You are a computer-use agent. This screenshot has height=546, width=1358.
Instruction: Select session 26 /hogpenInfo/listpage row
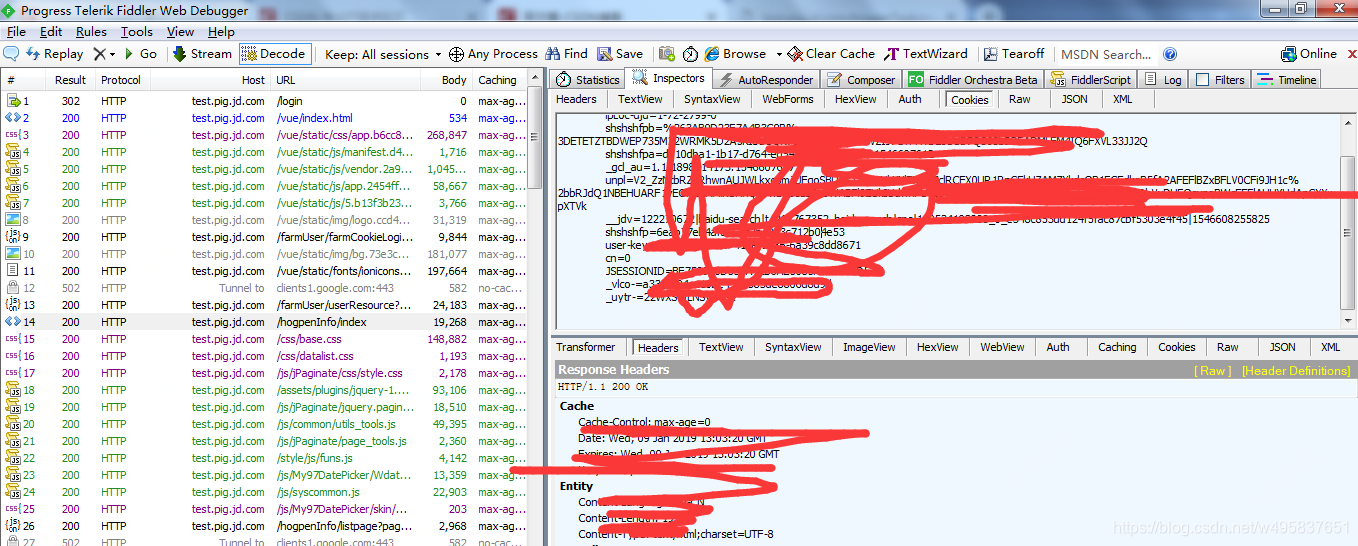[x=264, y=526]
